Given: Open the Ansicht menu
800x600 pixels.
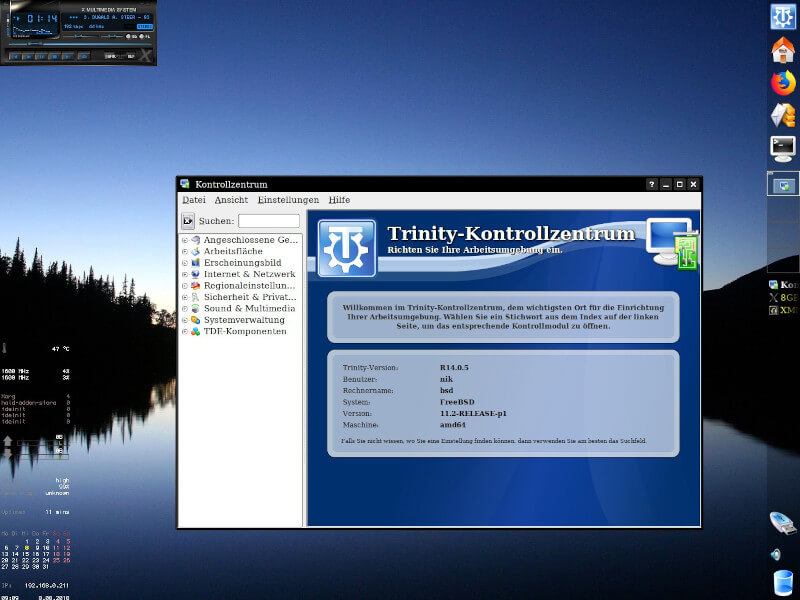Looking at the screenshot, I should coord(231,199).
